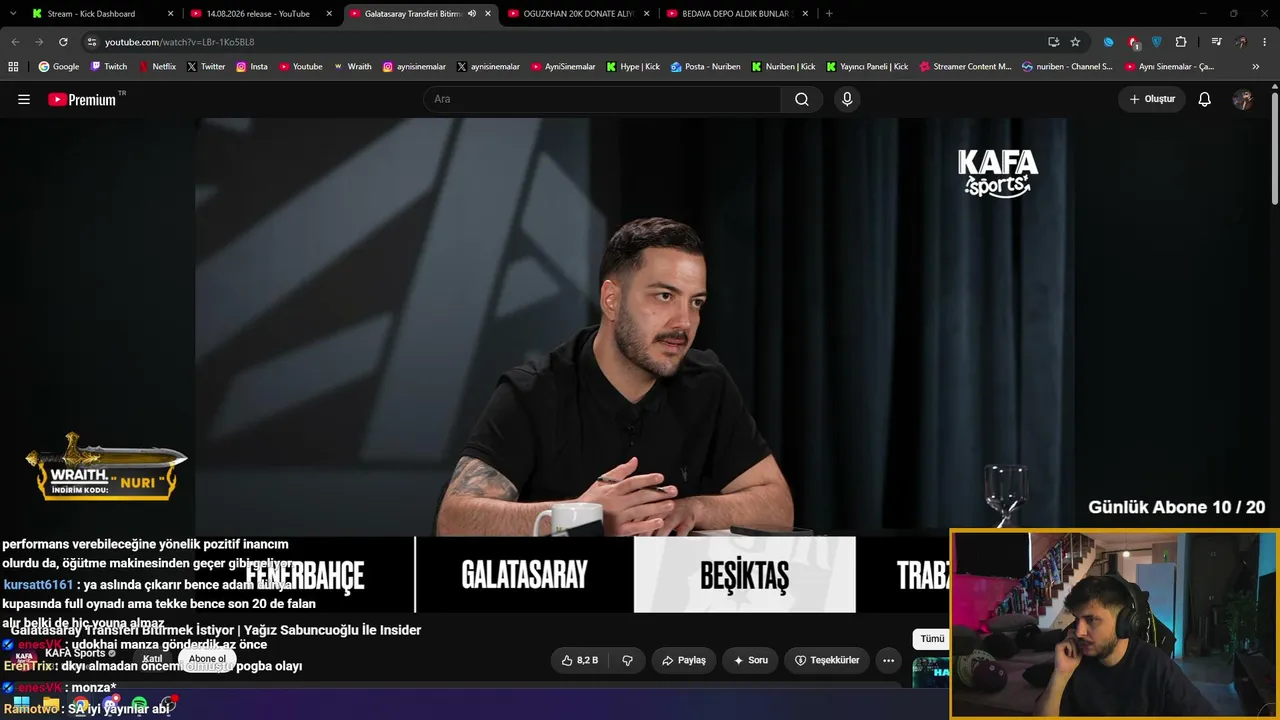Open the nuriben - Channel S... bookmark
1280x720 pixels.
[1067, 67]
